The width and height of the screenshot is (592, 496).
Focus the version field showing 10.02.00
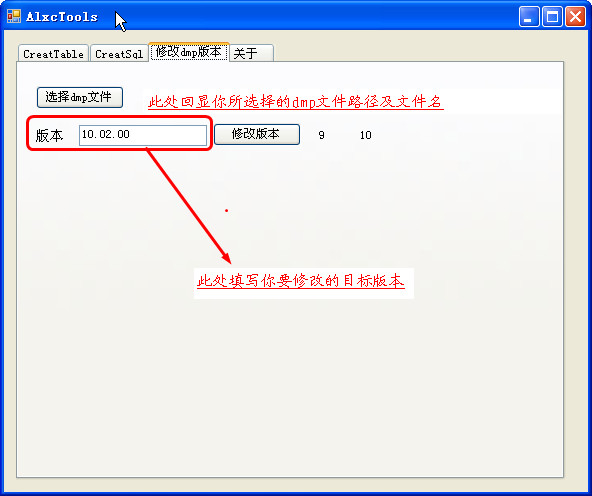coord(143,135)
